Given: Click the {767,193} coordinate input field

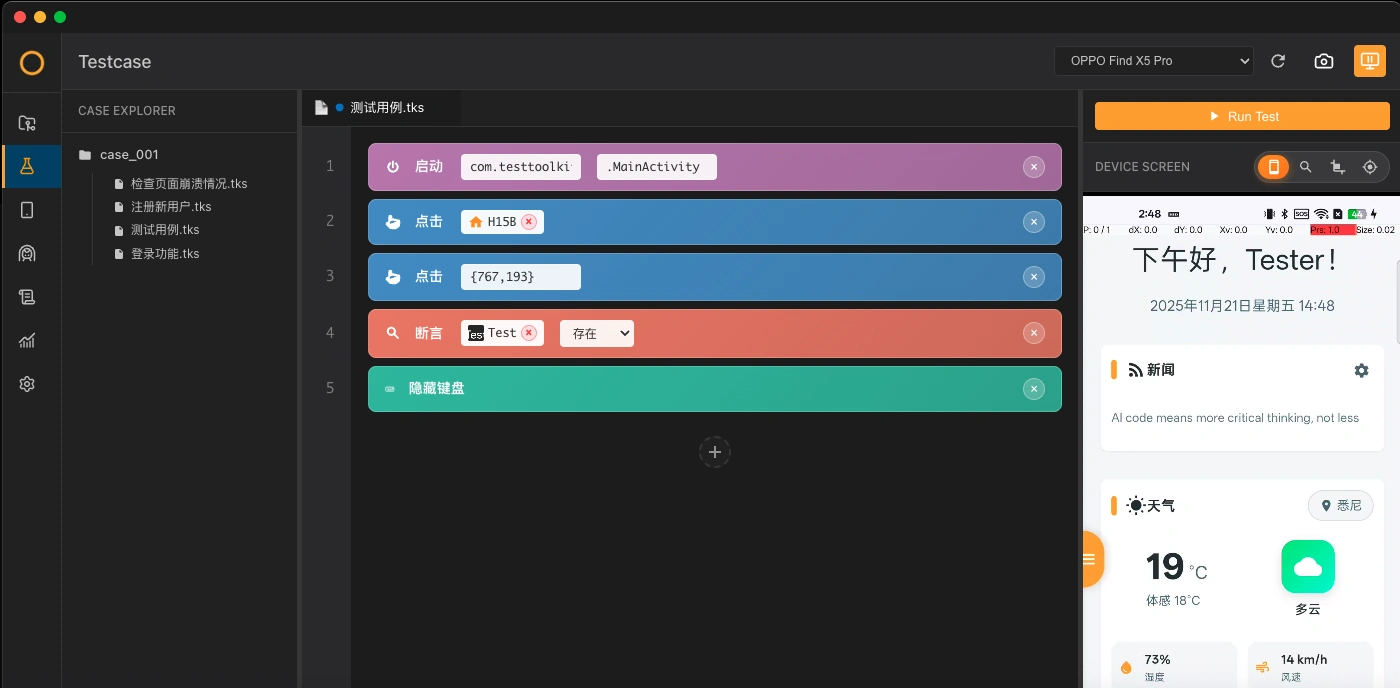Looking at the screenshot, I should [x=520, y=277].
